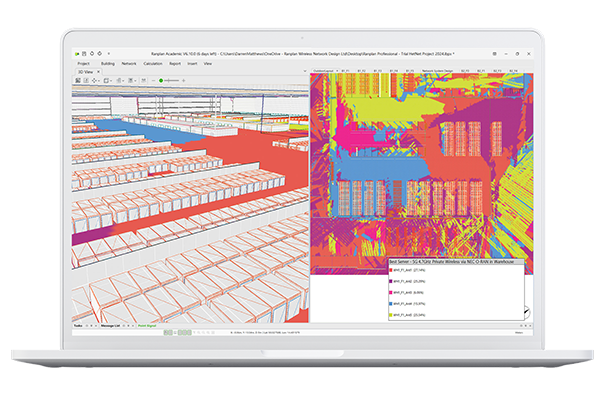Click the red legend color swatch
The height and width of the screenshot is (394, 604).
(x=391, y=270)
